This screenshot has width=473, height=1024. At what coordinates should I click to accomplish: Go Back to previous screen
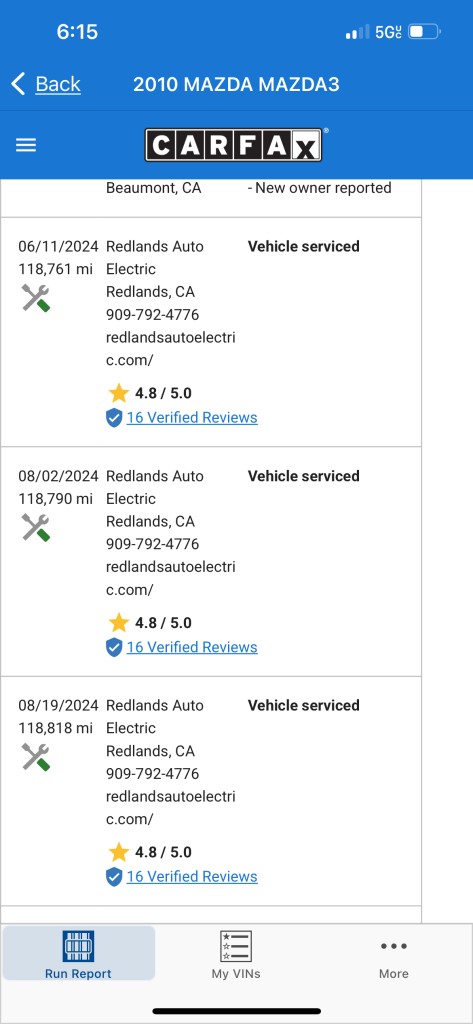[58, 84]
